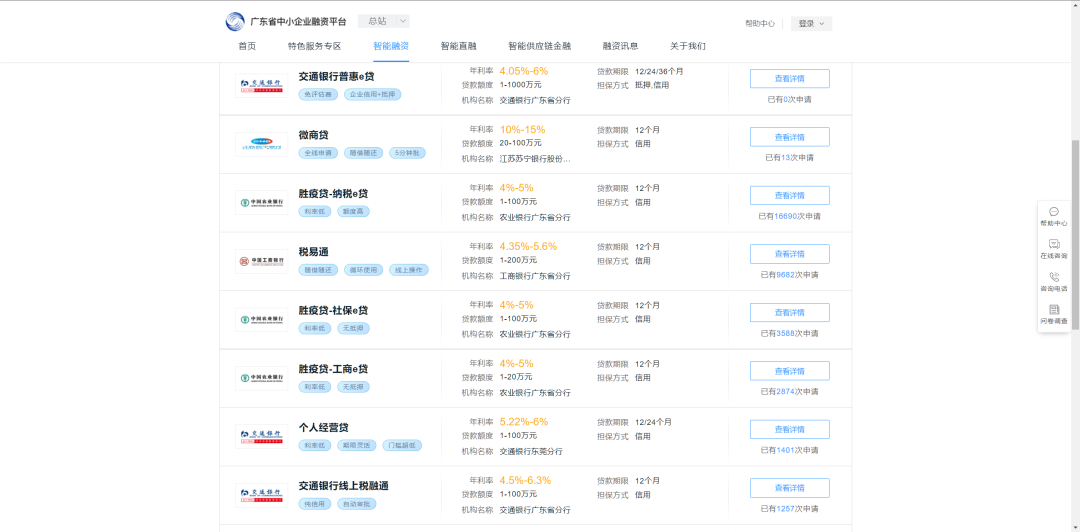Screen dimensions: 1080x532
Task: Click 查看详情 for 胜疫贷-纳税e贷
Action: (789, 196)
